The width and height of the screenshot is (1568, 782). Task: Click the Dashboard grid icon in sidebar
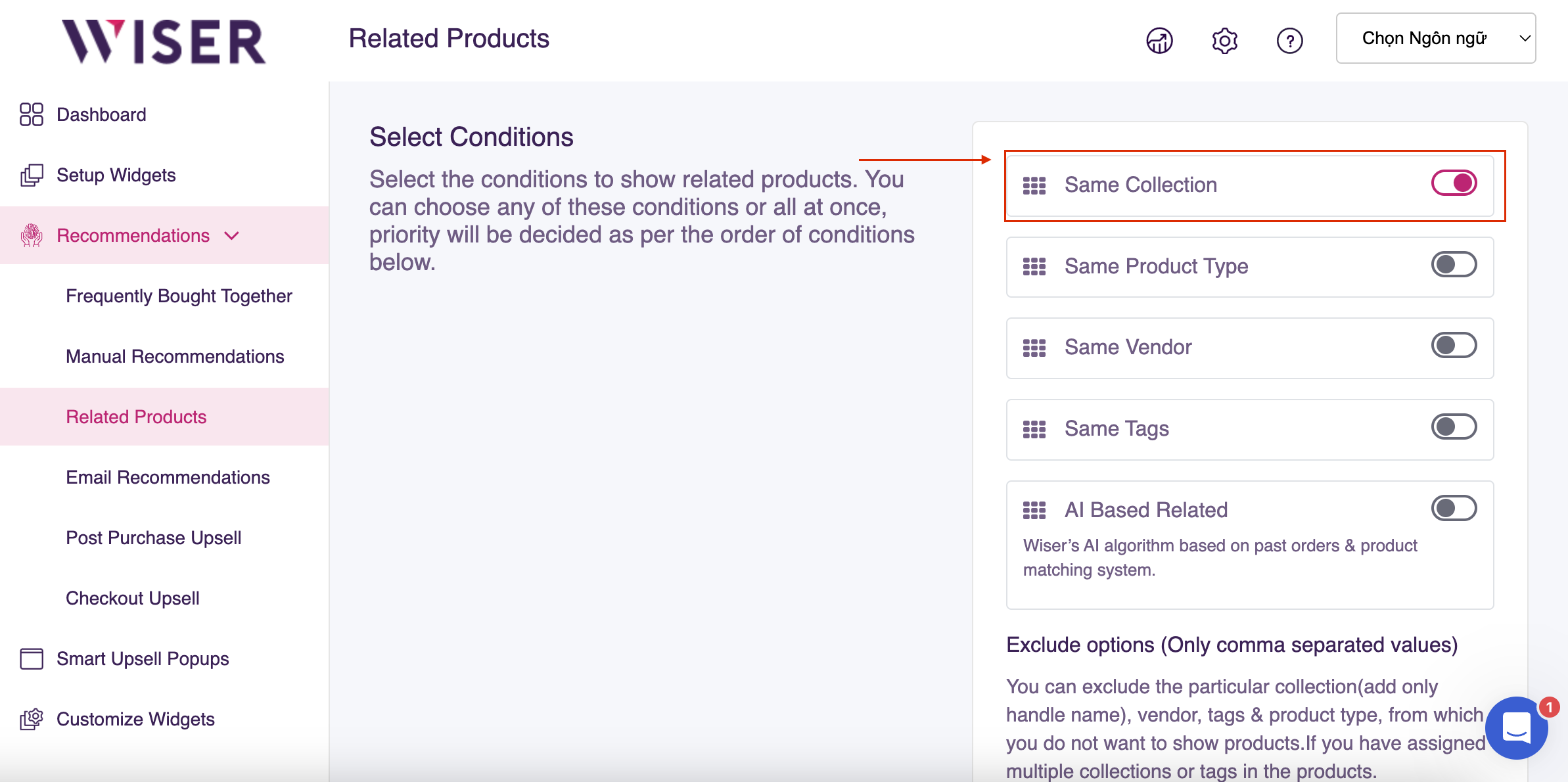[x=32, y=114]
